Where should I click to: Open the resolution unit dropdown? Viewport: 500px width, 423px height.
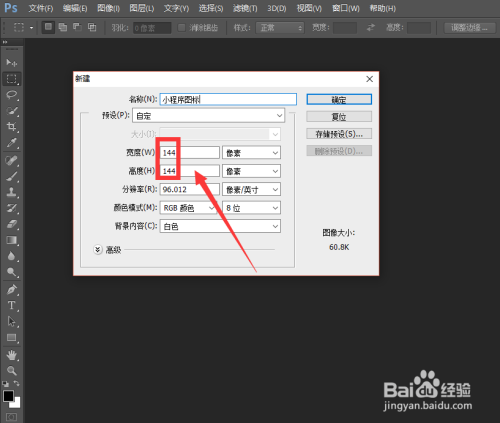pyautogui.click(x=251, y=190)
